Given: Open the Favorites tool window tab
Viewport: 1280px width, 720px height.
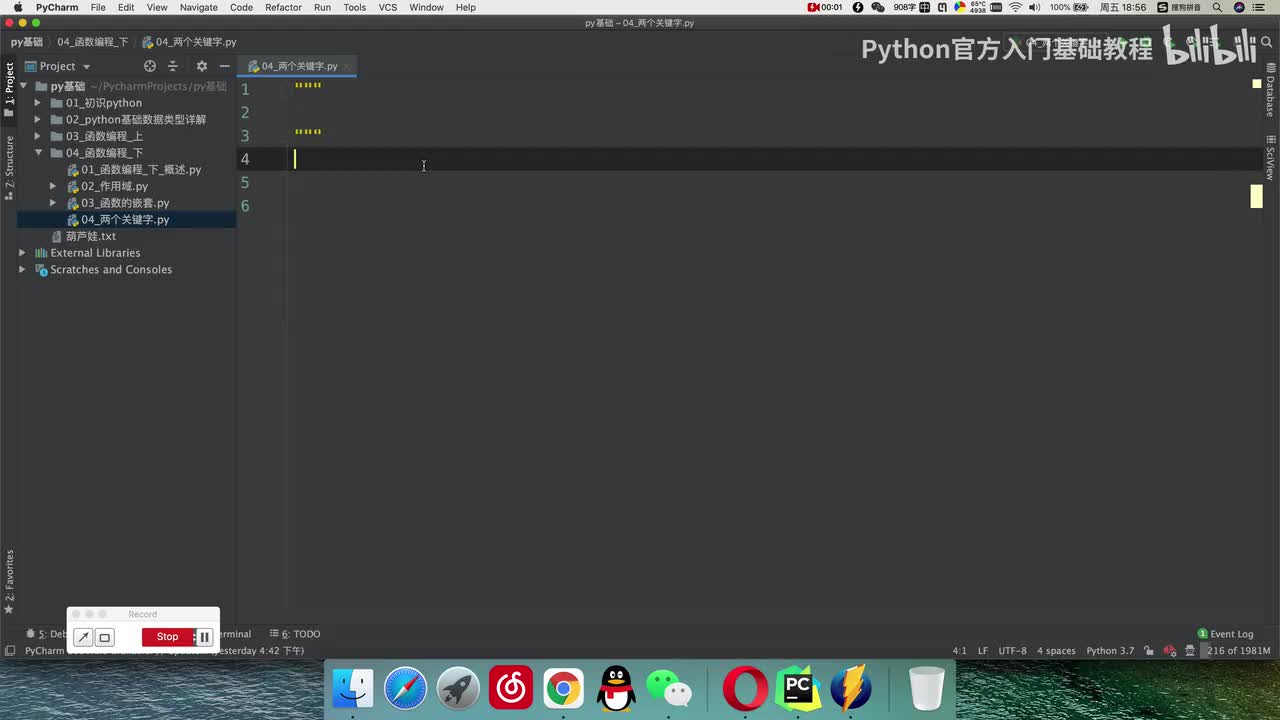Looking at the screenshot, I should 9,582.
